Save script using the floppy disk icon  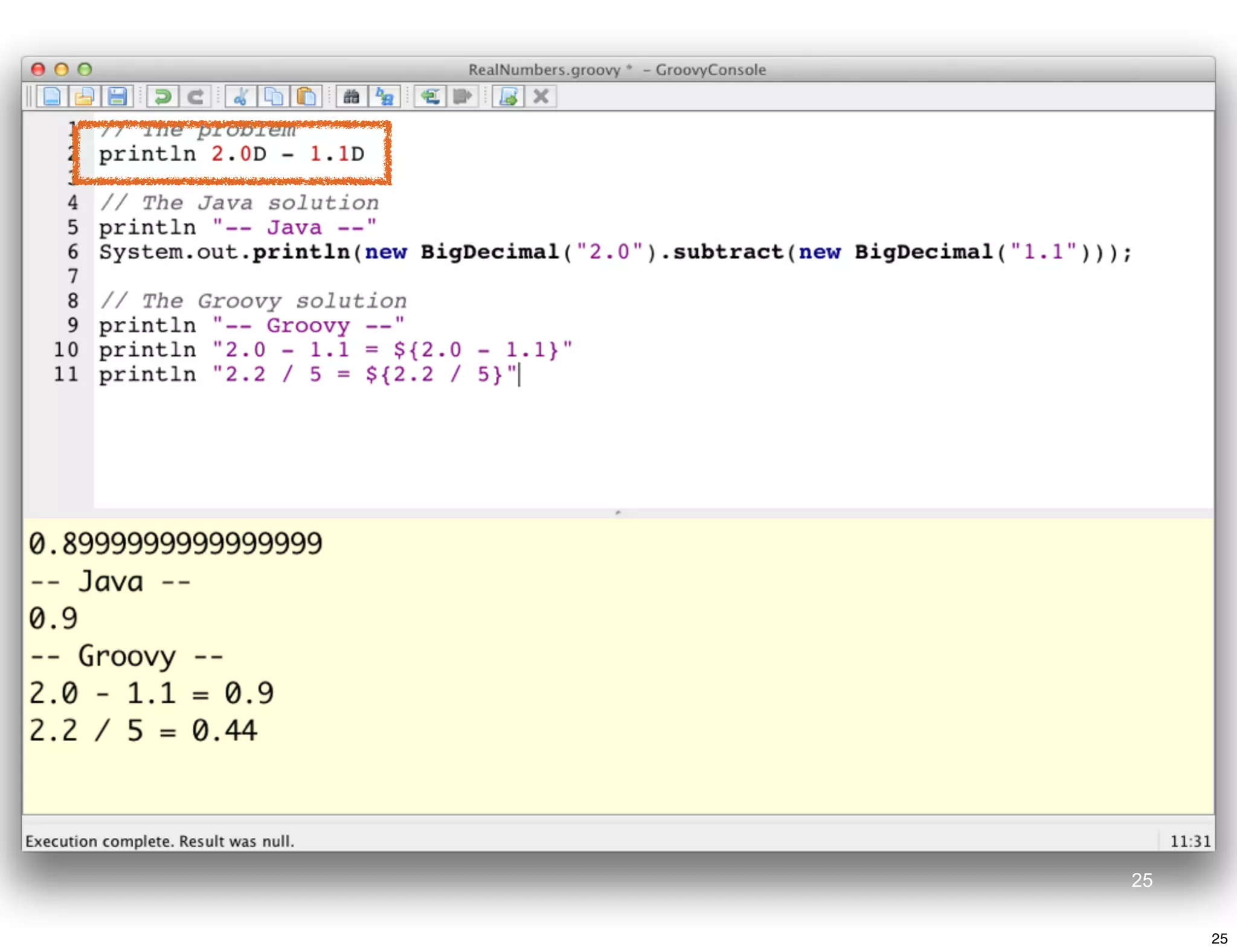coord(117,97)
